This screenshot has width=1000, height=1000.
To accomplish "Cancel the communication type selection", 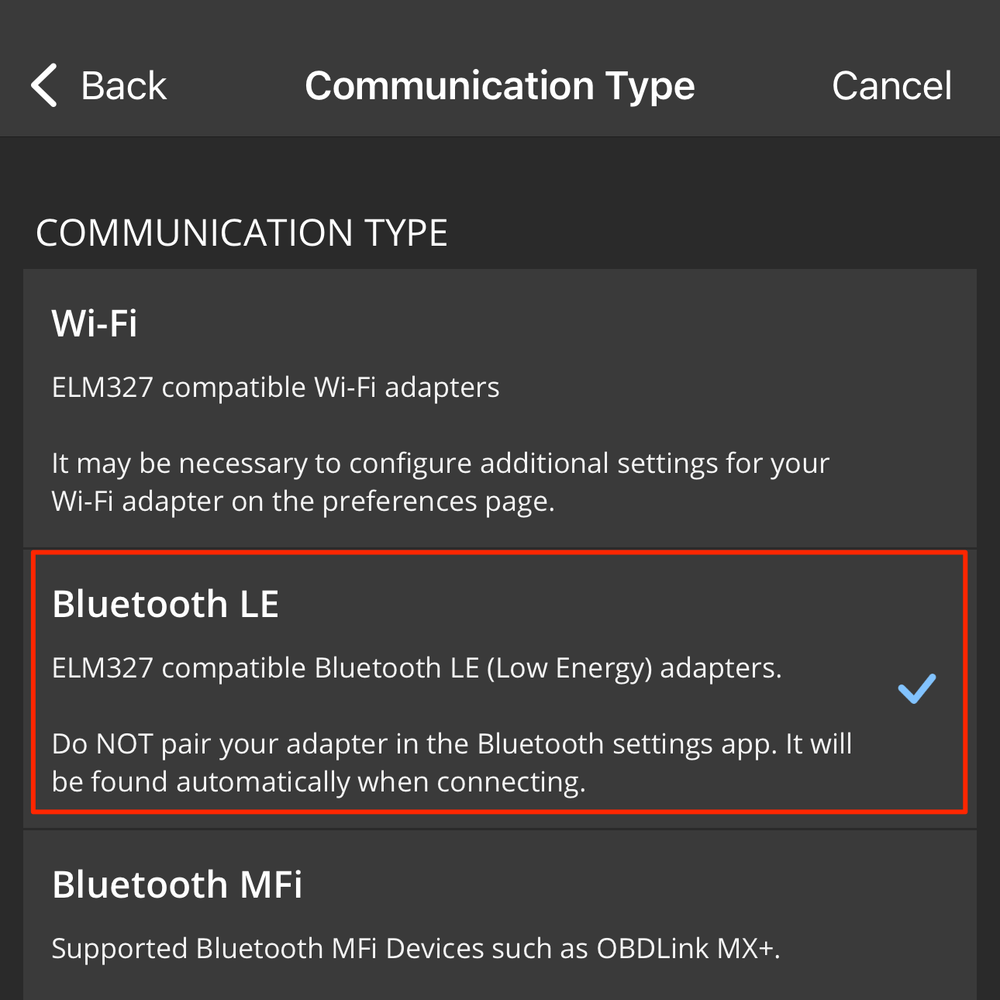I will click(891, 86).
